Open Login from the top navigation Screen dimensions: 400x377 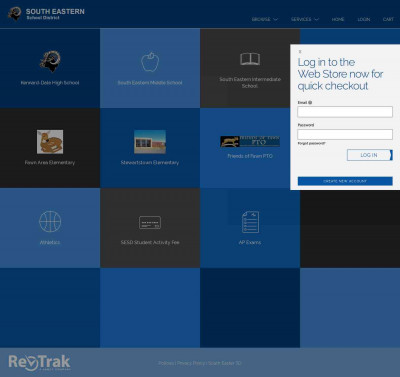tap(364, 19)
